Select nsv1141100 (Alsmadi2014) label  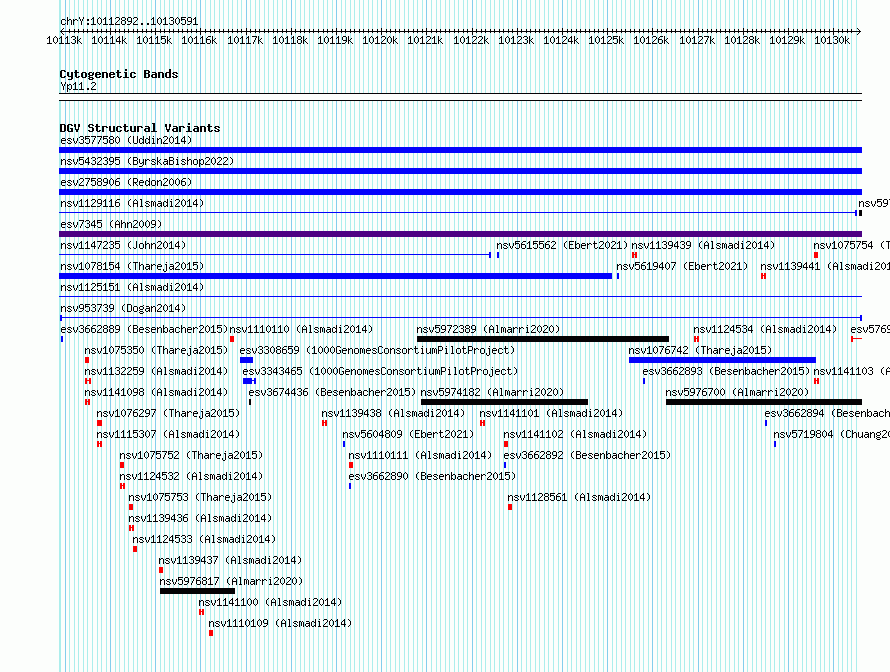click(270, 602)
